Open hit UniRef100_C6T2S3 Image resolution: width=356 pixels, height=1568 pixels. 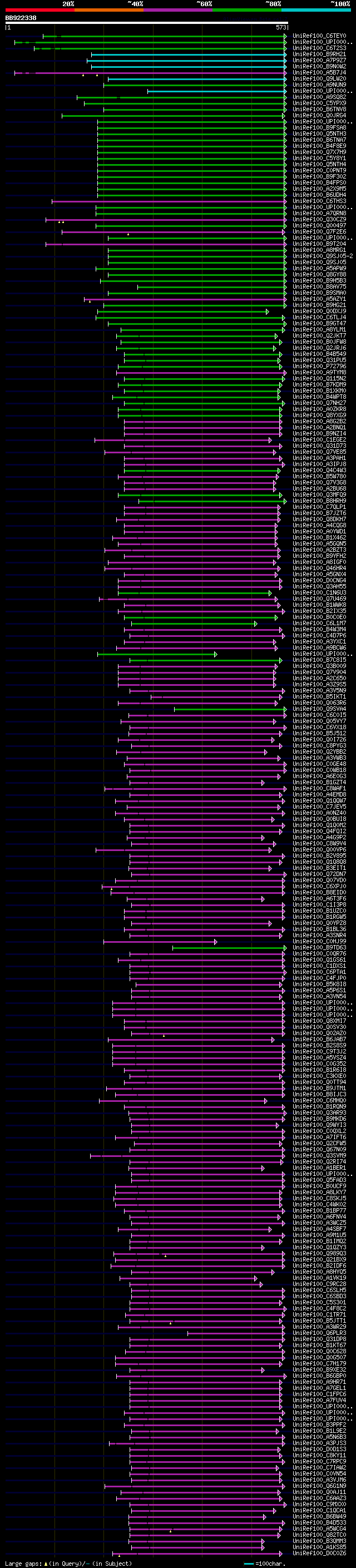pos(319,48)
